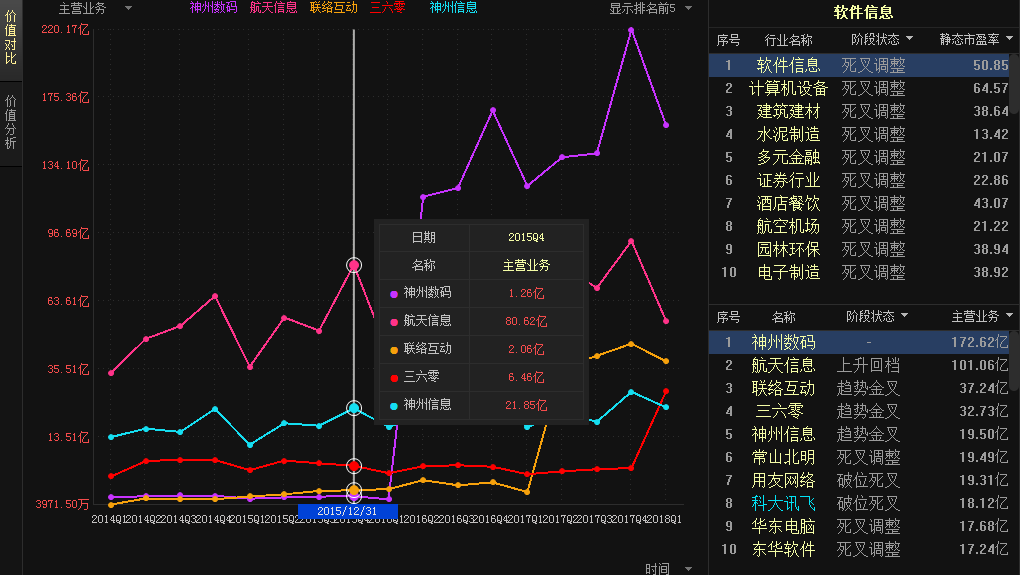The image size is (1020, 575).
Task: Select 科大讯飞 in the stock list
Action: click(x=861, y=503)
